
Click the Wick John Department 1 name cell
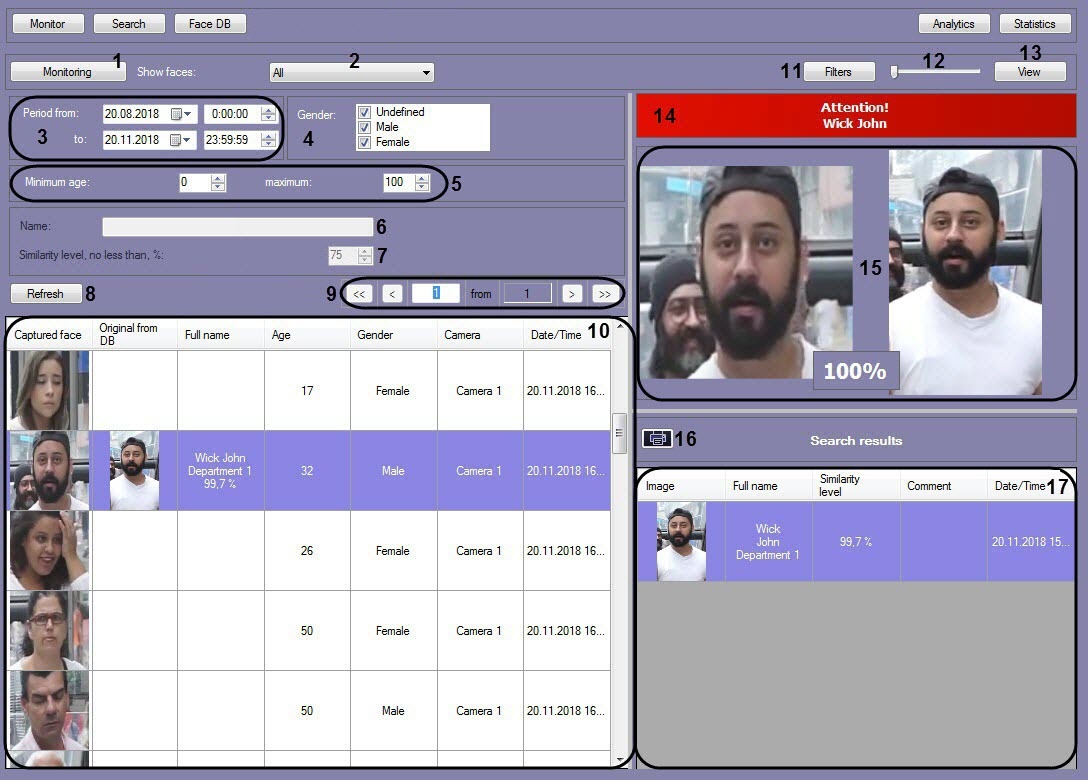coord(221,470)
